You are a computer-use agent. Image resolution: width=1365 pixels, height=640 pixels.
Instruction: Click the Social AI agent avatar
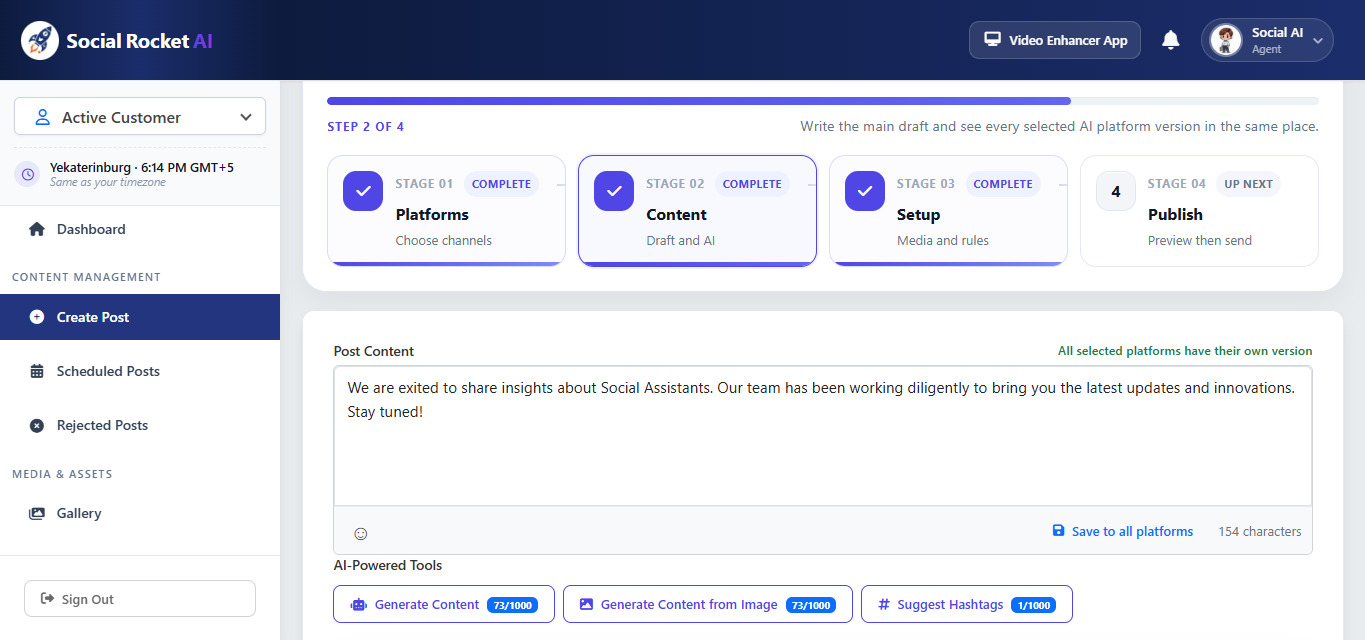point(1225,40)
